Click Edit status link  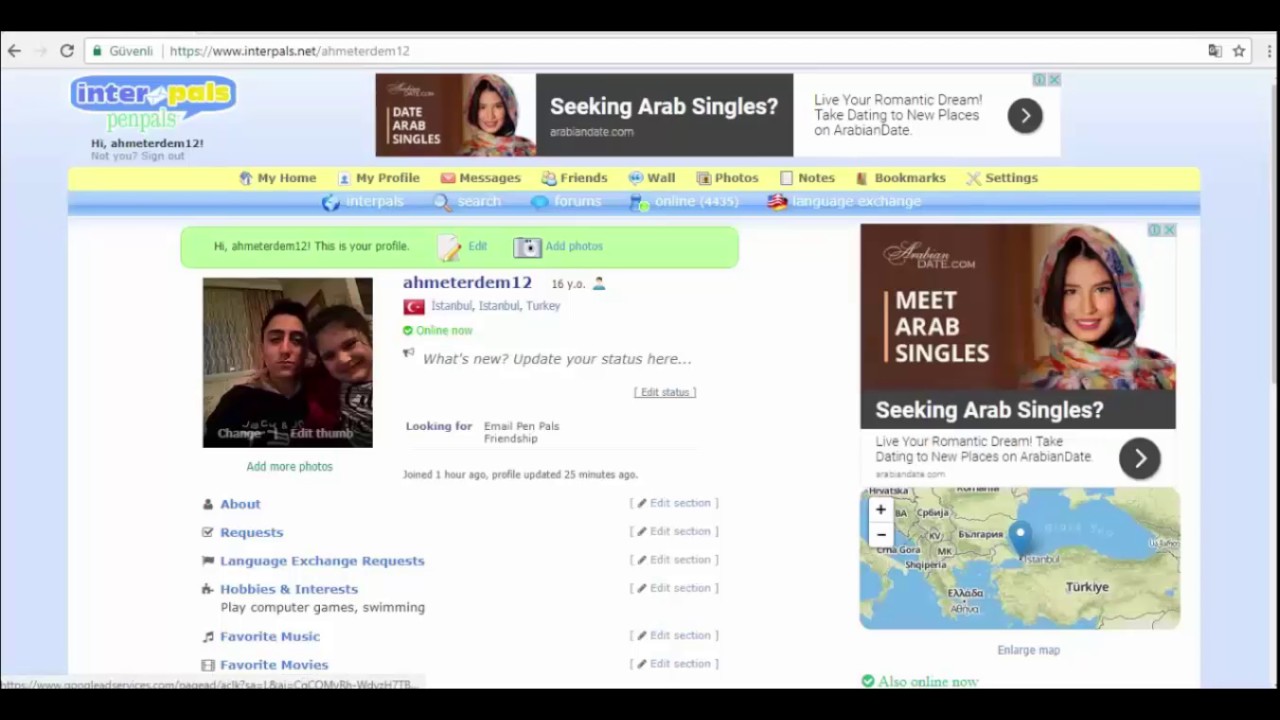coord(665,392)
